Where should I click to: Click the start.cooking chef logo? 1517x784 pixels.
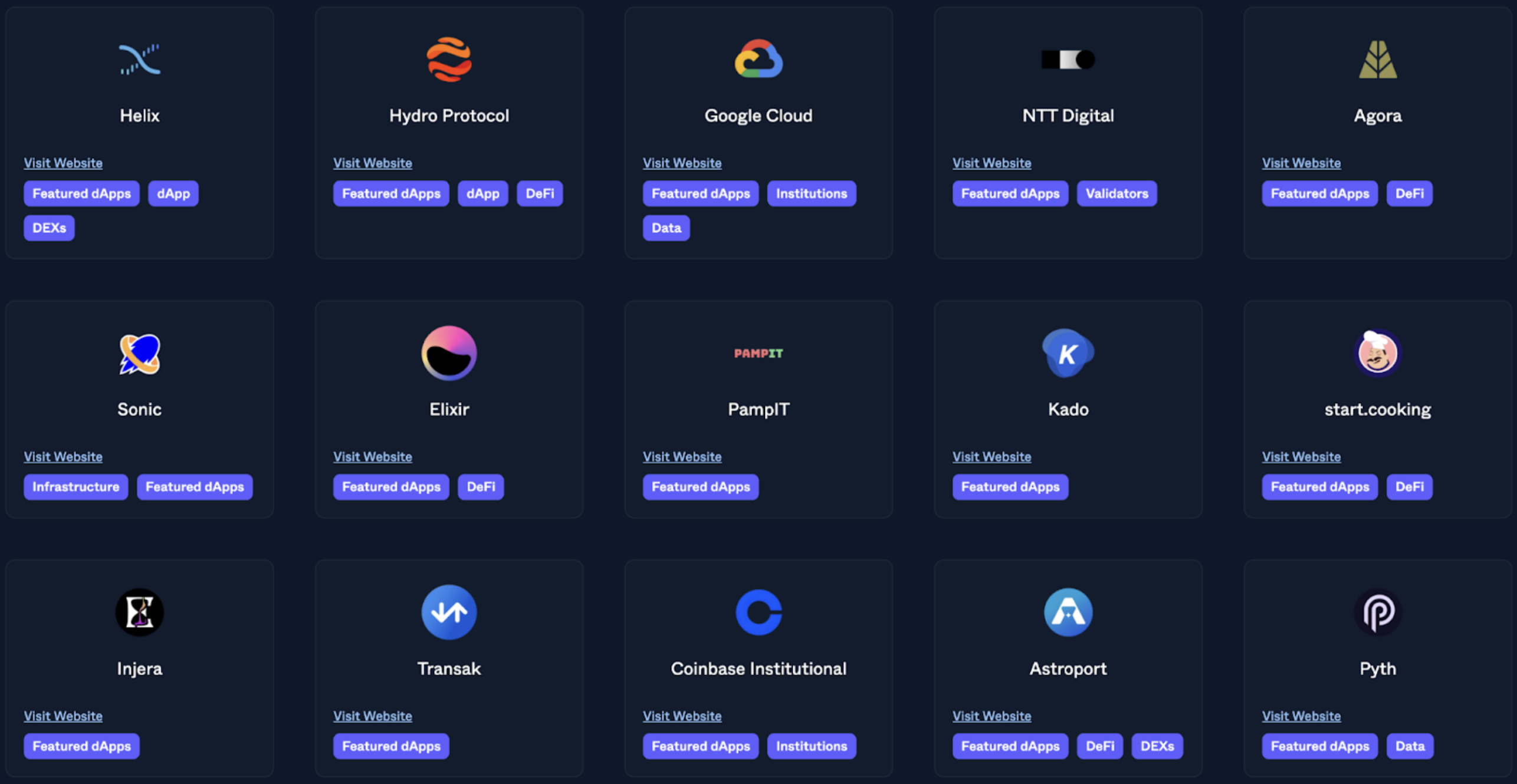pyautogui.click(x=1378, y=353)
